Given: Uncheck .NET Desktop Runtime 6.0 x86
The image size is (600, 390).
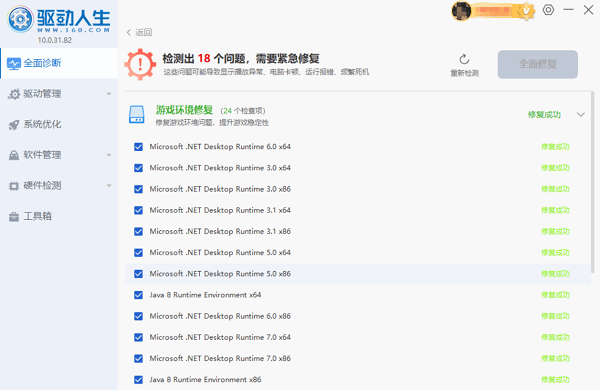Looking at the screenshot, I should [139, 316].
